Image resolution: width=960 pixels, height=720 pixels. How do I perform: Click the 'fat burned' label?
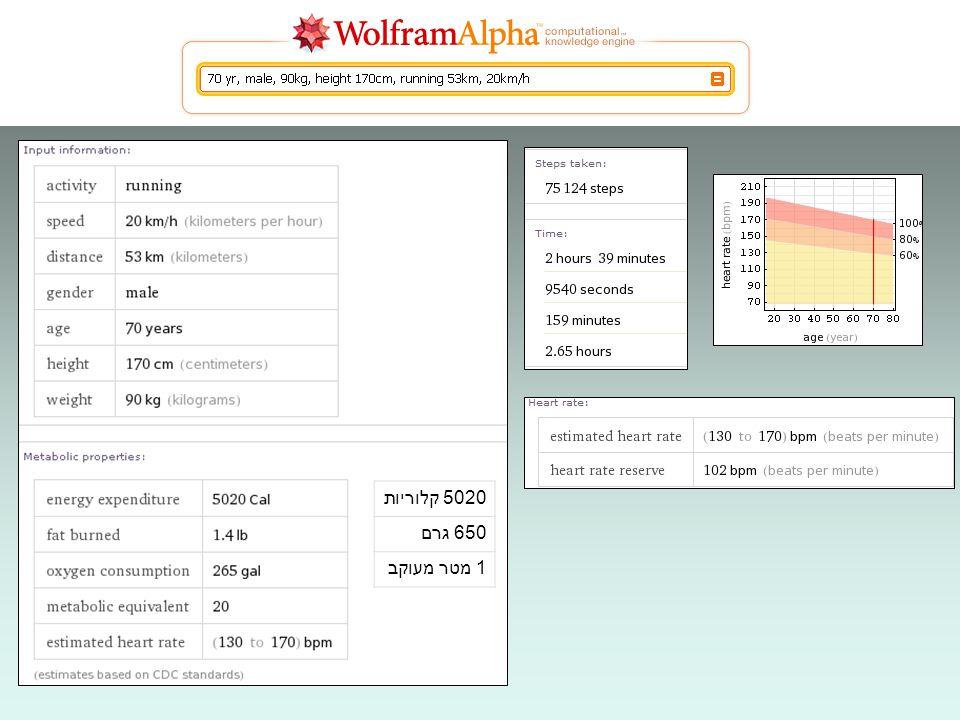[83, 535]
